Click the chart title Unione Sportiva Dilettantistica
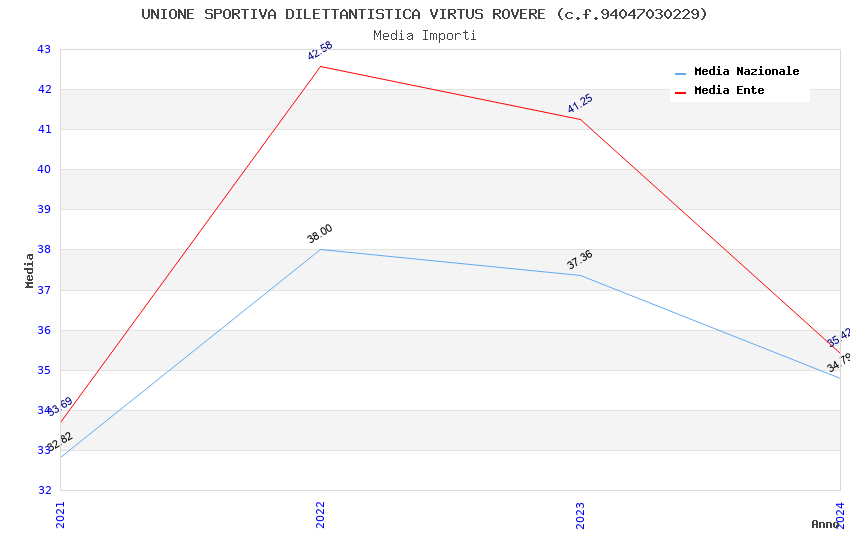 (x=424, y=14)
